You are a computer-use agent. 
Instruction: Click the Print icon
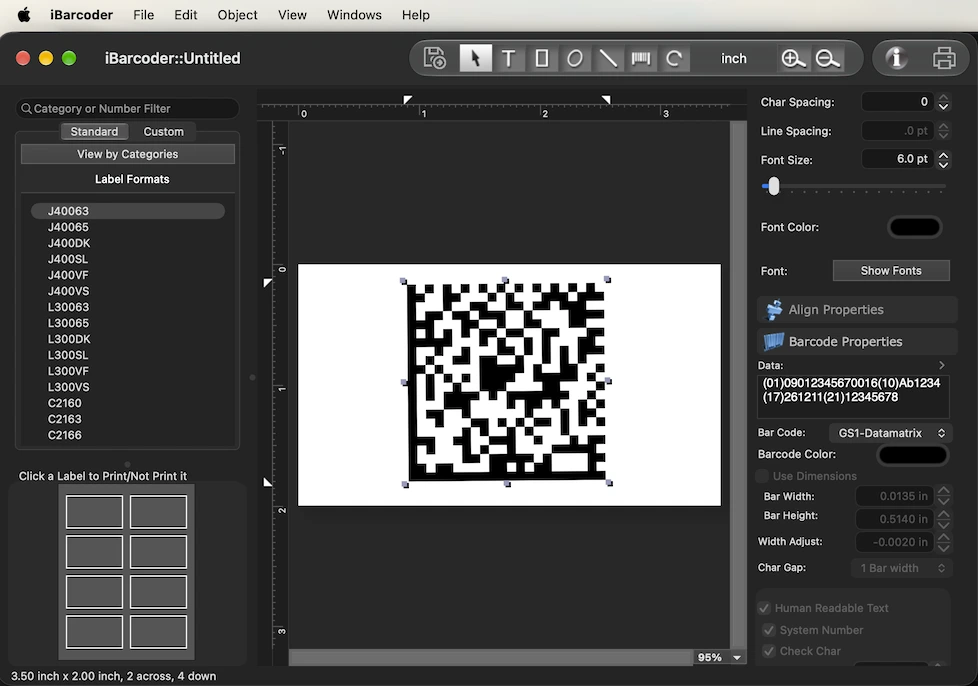pyautogui.click(x=944, y=58)
